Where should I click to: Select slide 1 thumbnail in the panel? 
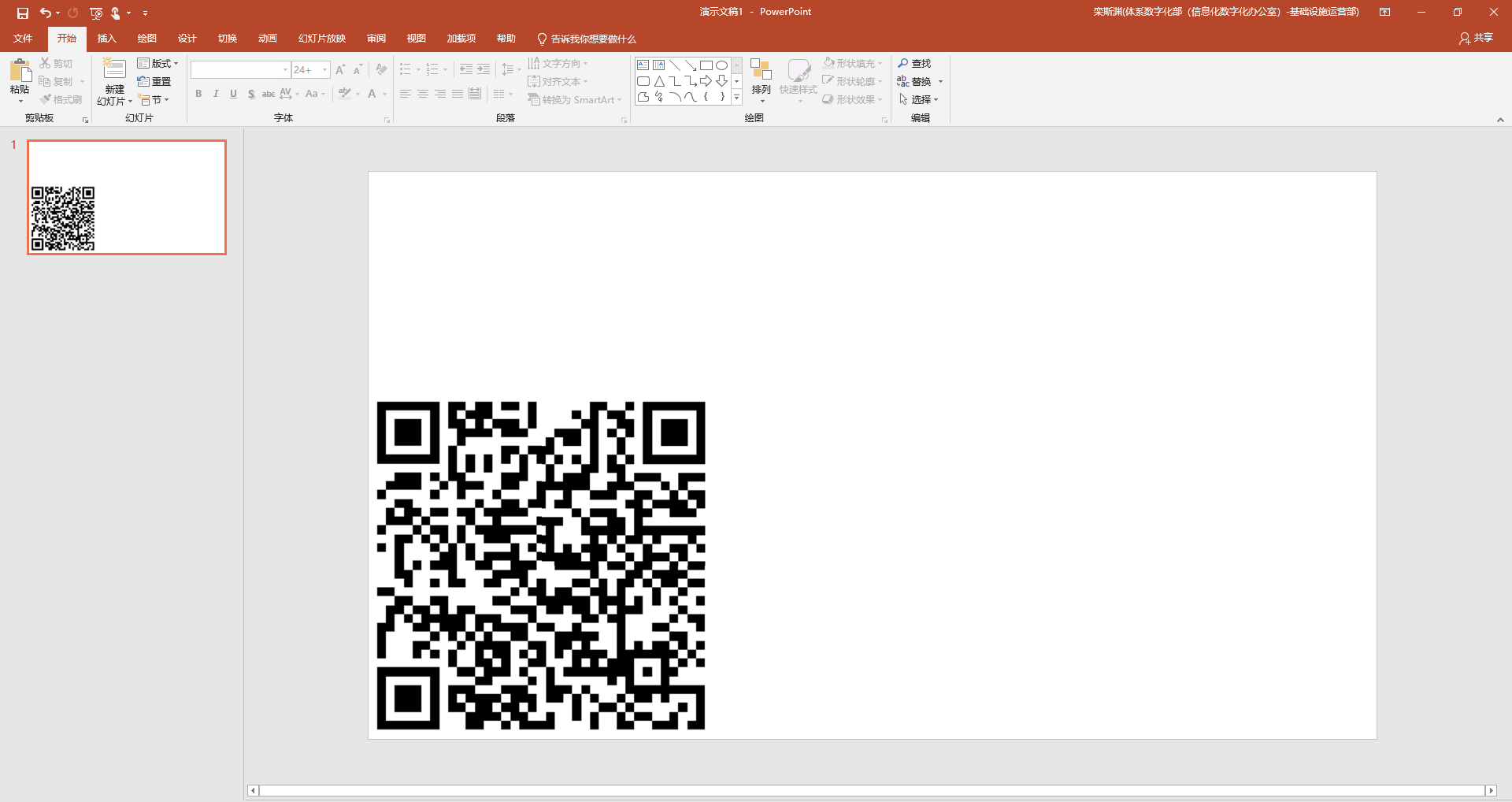tap(126, 197)
